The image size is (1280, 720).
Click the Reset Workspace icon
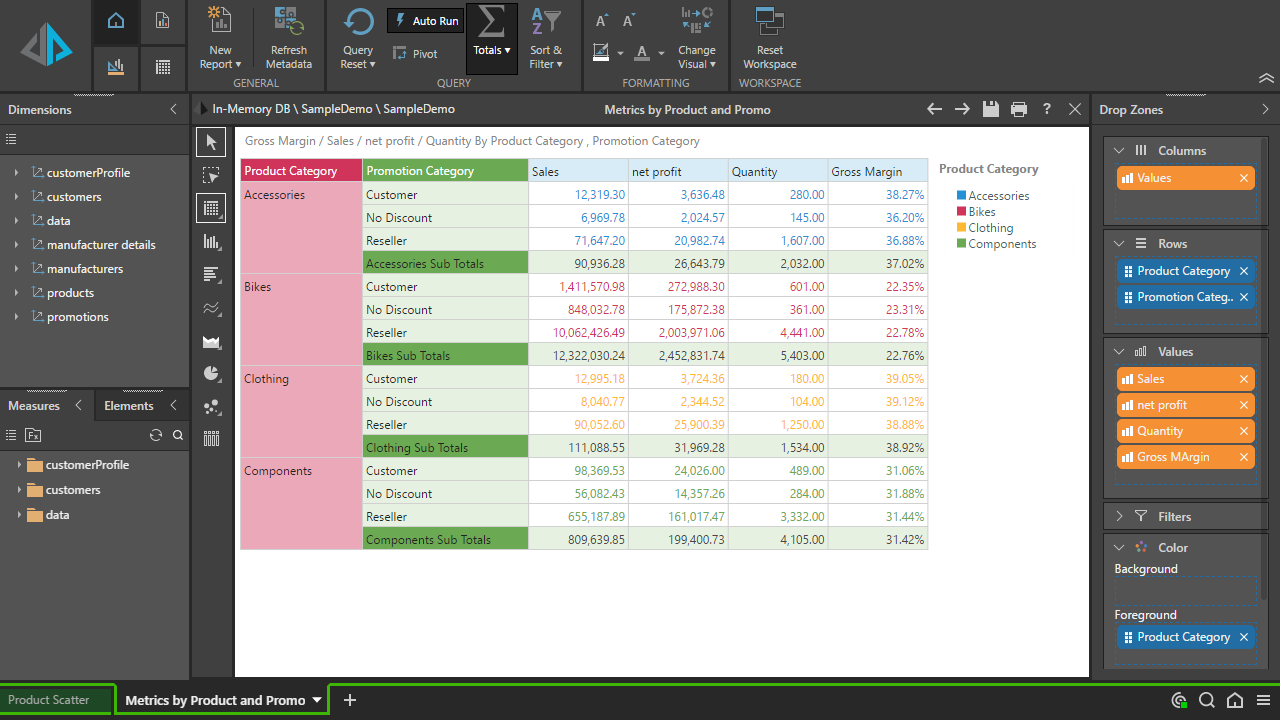tap(769, 22)
